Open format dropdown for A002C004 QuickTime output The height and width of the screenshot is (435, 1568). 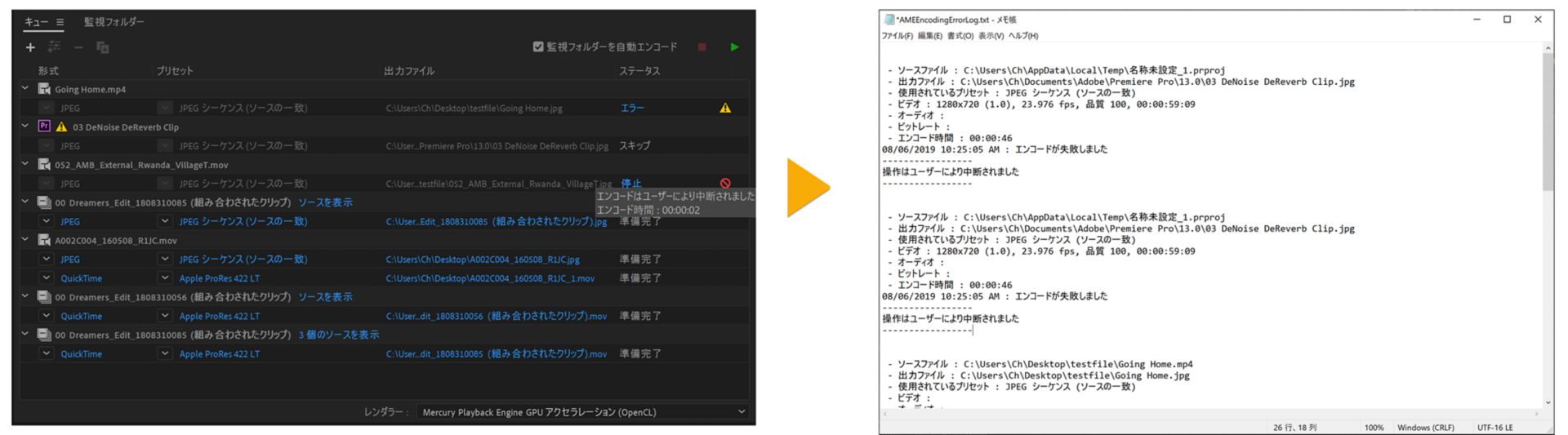(47, 277)
